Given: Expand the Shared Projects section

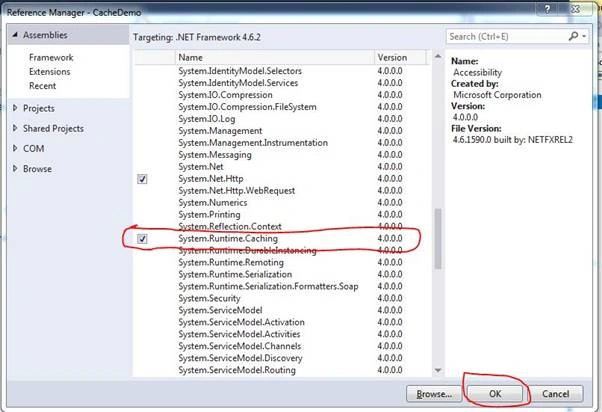Looking at the screenshot, I should click(x=15, y=128).
